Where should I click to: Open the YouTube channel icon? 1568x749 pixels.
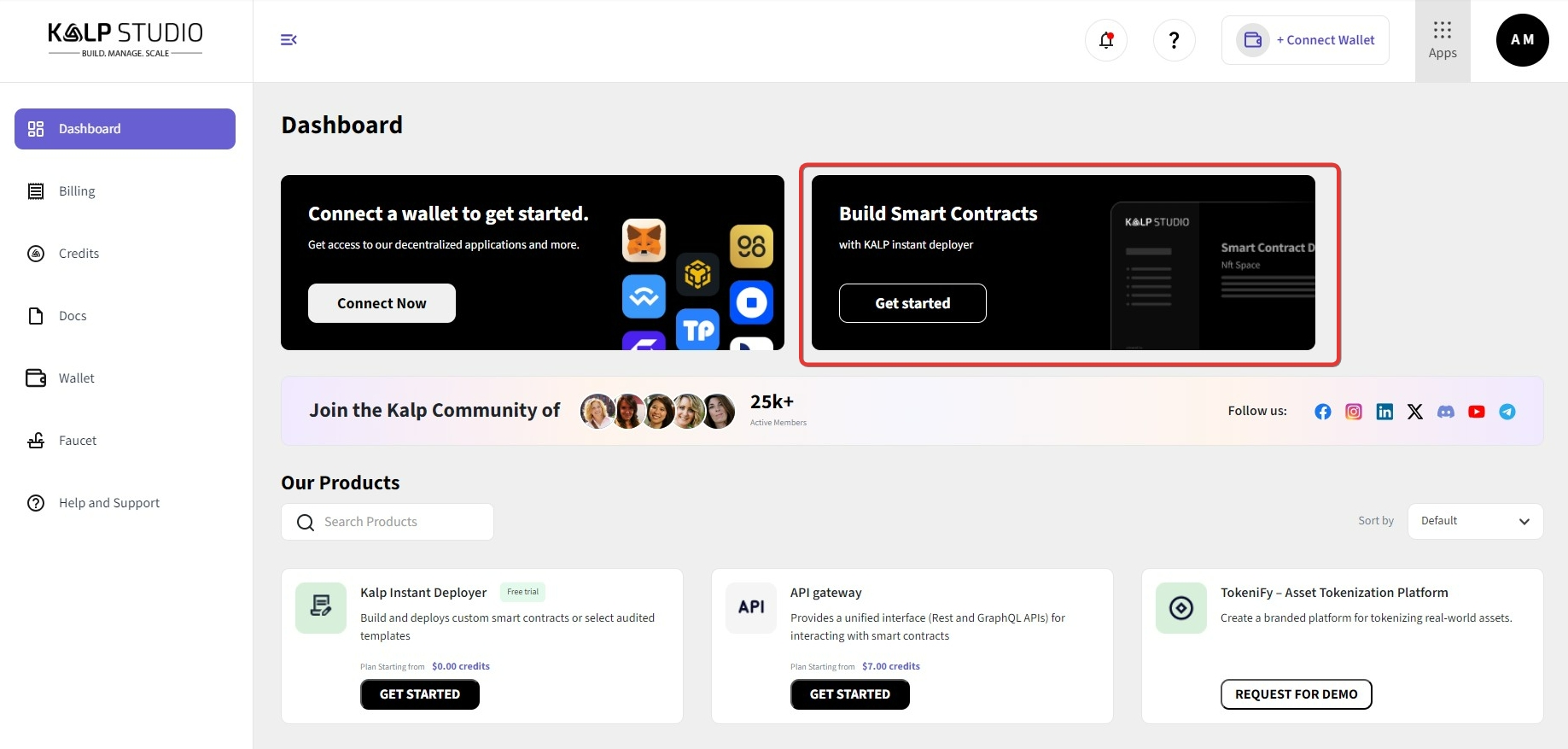(x=1476, y=412)
